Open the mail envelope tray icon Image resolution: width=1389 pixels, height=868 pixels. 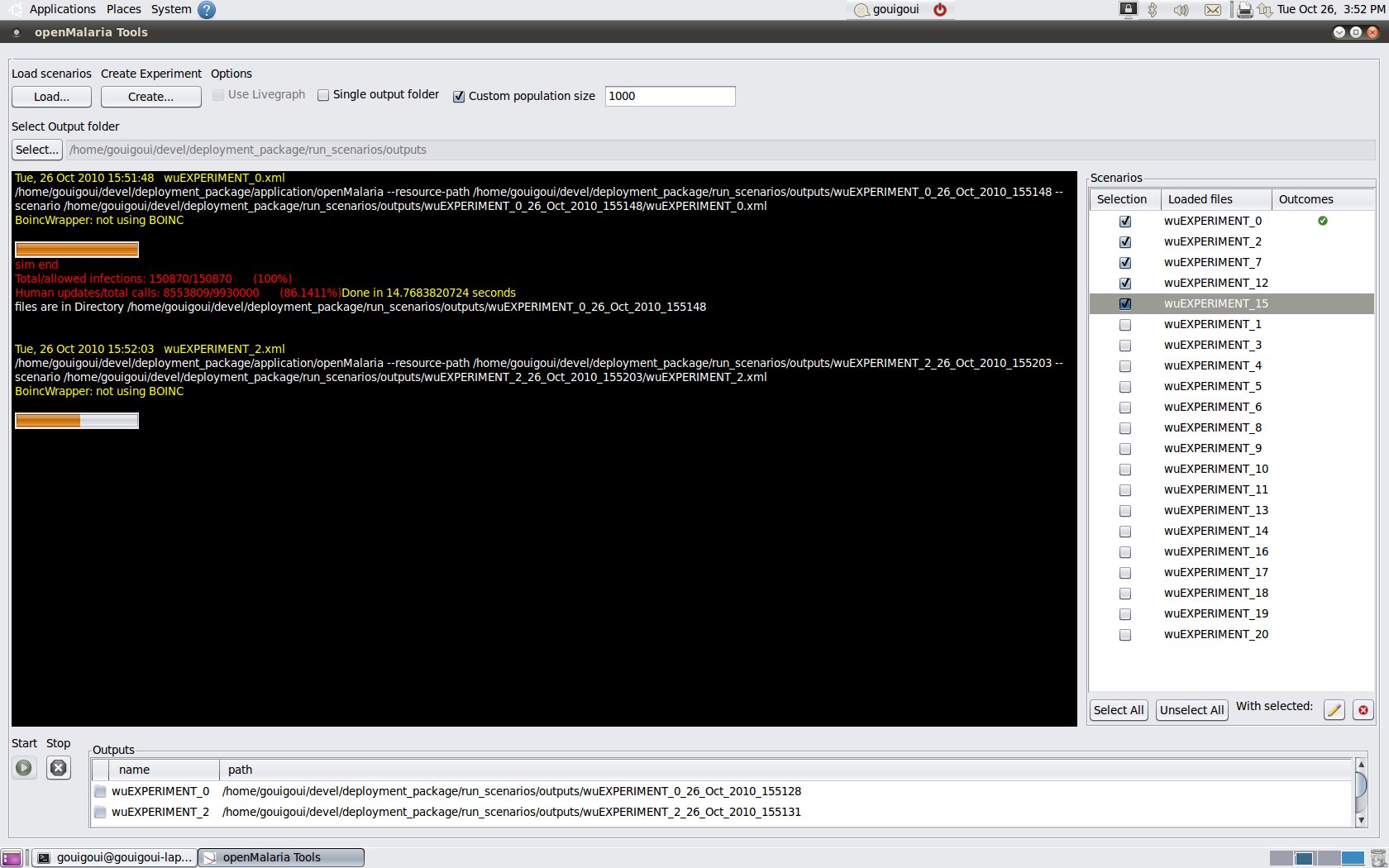(x=1213, y=10)
